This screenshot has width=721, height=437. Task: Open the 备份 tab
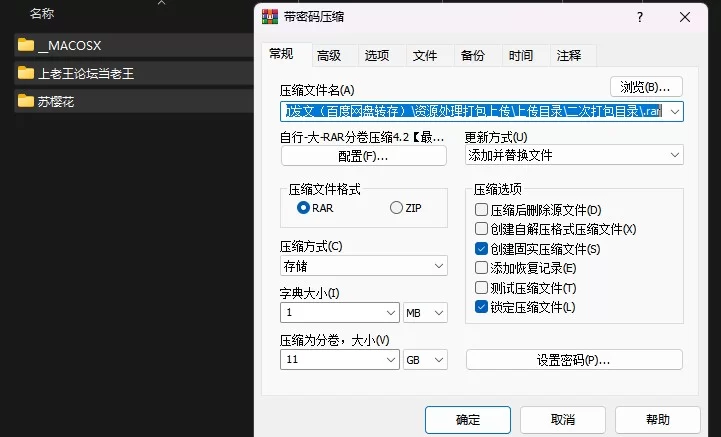[x=473, y=56]
